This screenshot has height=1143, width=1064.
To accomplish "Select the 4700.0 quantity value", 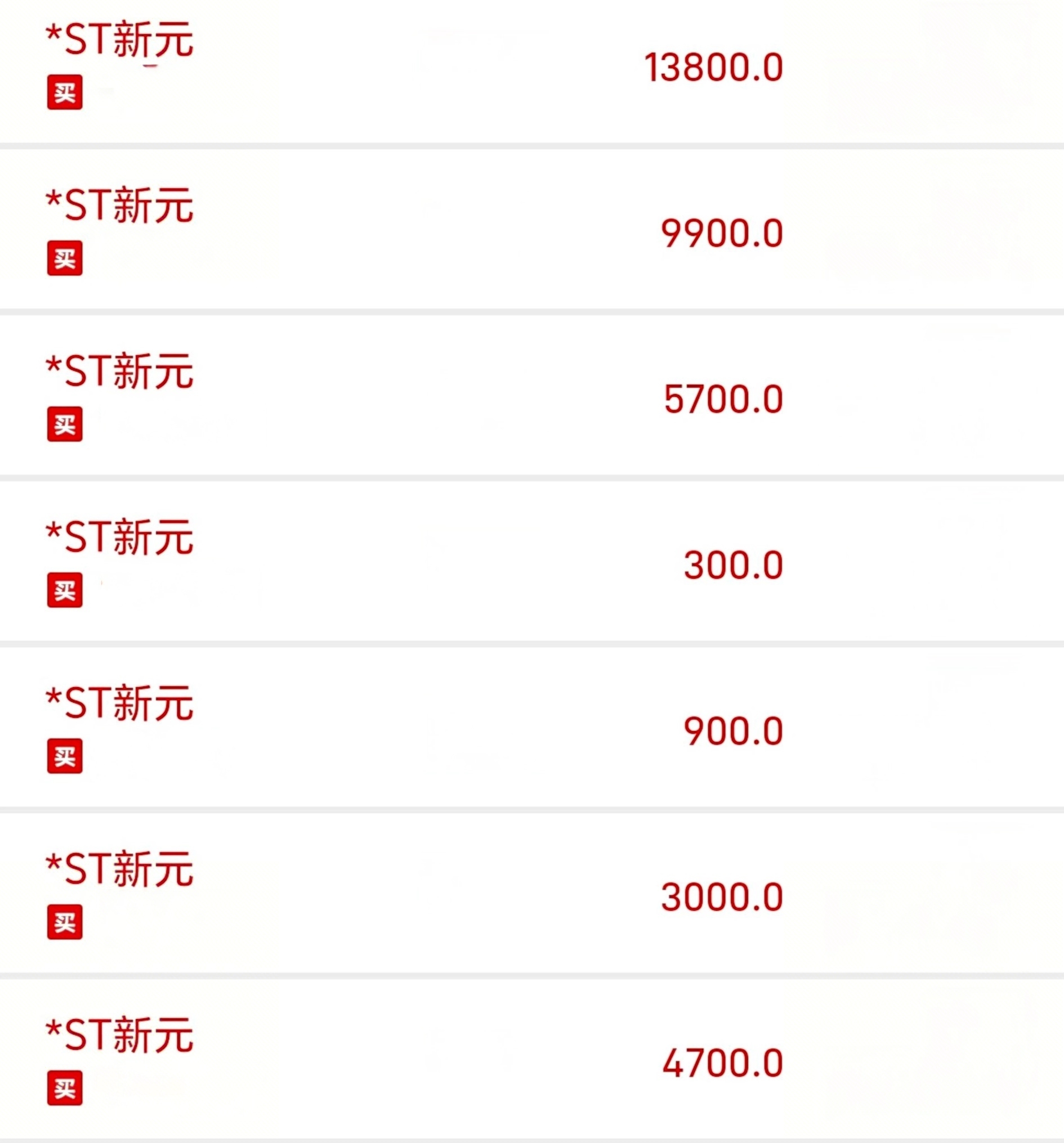I will [723, 1063].
